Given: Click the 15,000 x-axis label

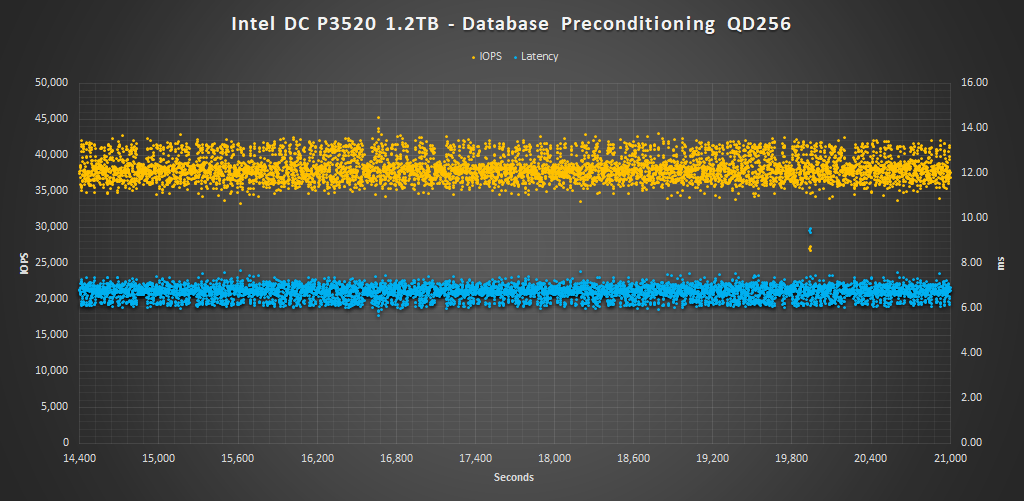Looking at the screenshot, I should (x=158, y=459).
